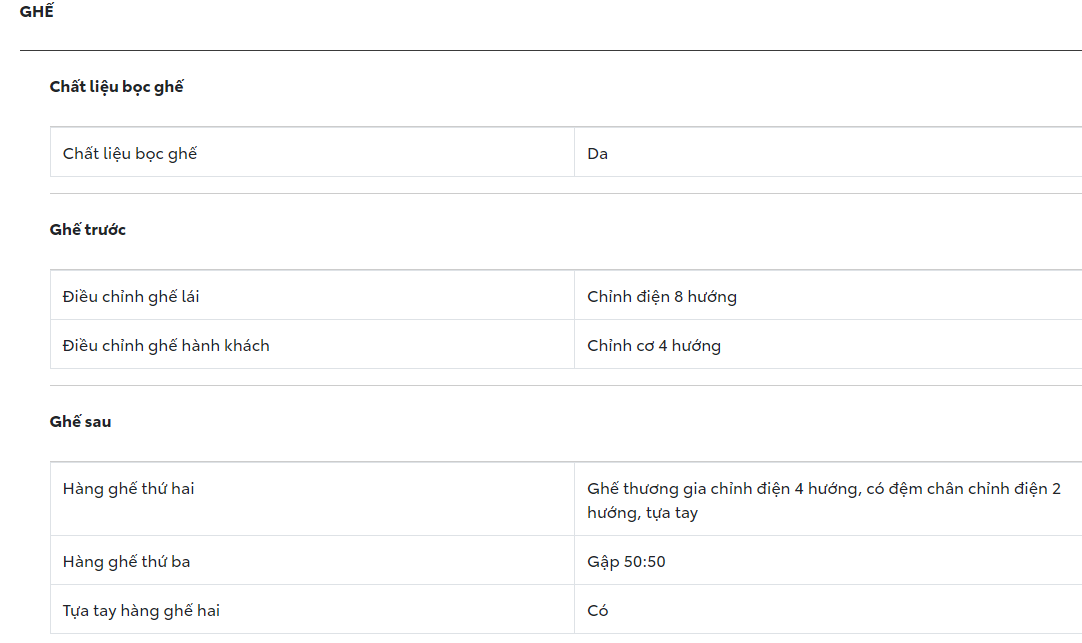The width and height of the screenshot is (1082, 643).
Task: Click the "Gập 50:50" value
Action: (x=626, y=562)
